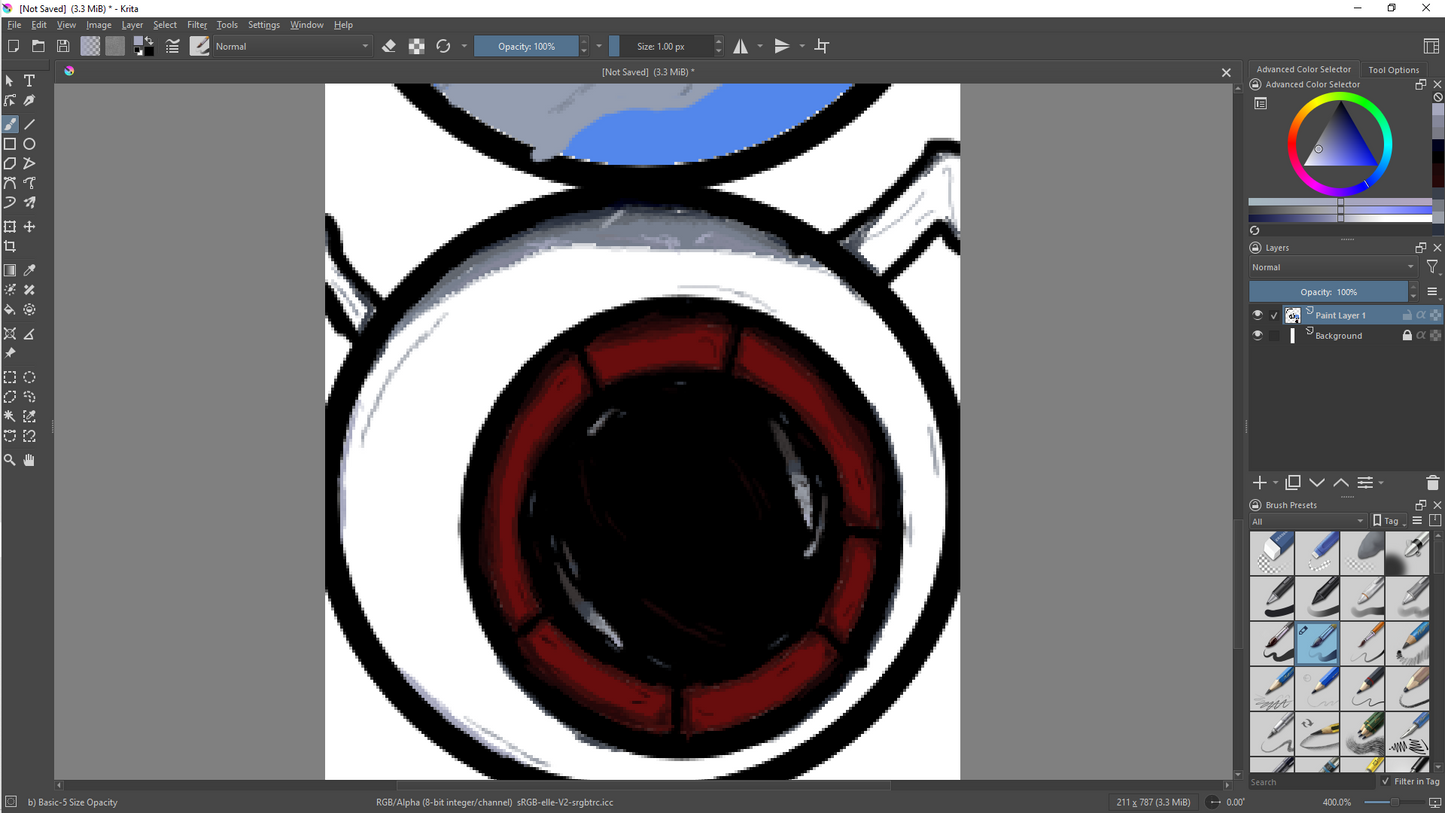1445x813 pixels.
Task: Lock the Paint Layer 1 layer
Action: (x=1408, y=314)
